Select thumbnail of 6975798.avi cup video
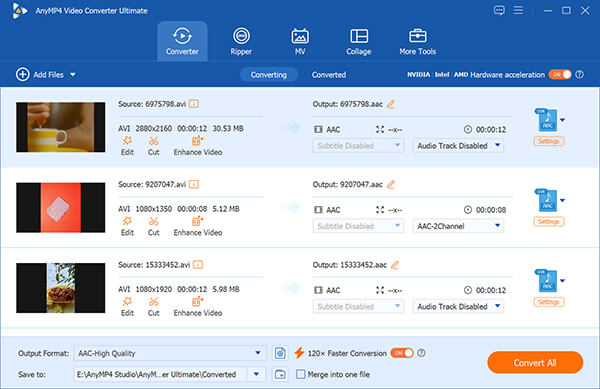This screenshot has width=600, height=389. [60, 127]
